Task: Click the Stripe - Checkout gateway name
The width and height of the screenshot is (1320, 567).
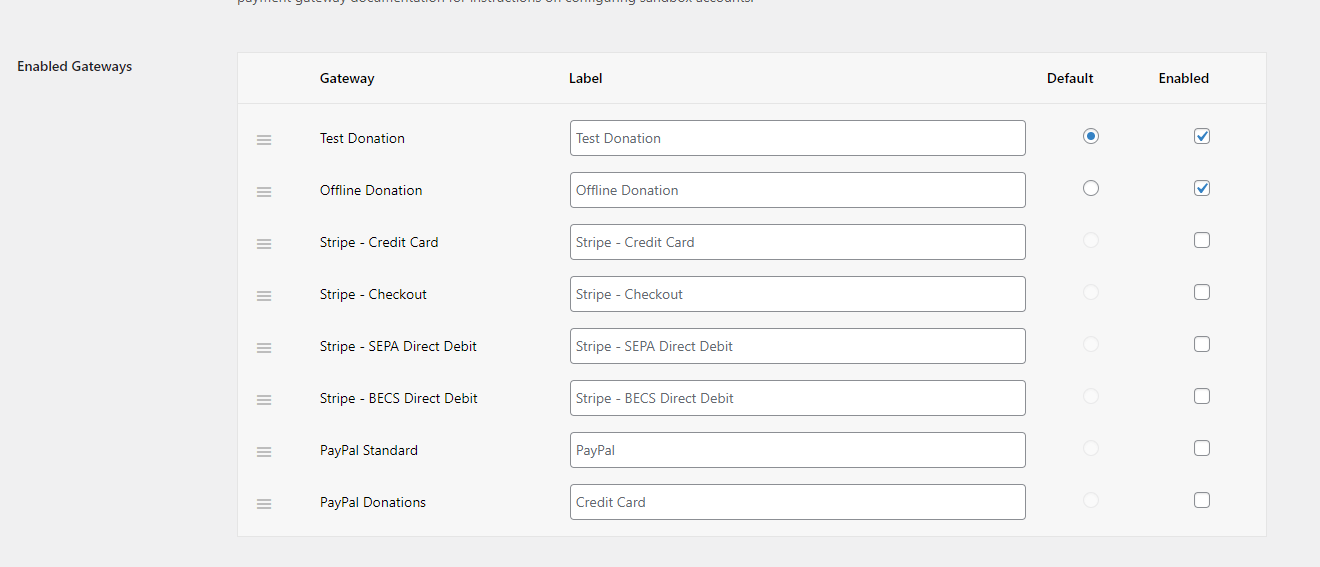Action: 373,294
